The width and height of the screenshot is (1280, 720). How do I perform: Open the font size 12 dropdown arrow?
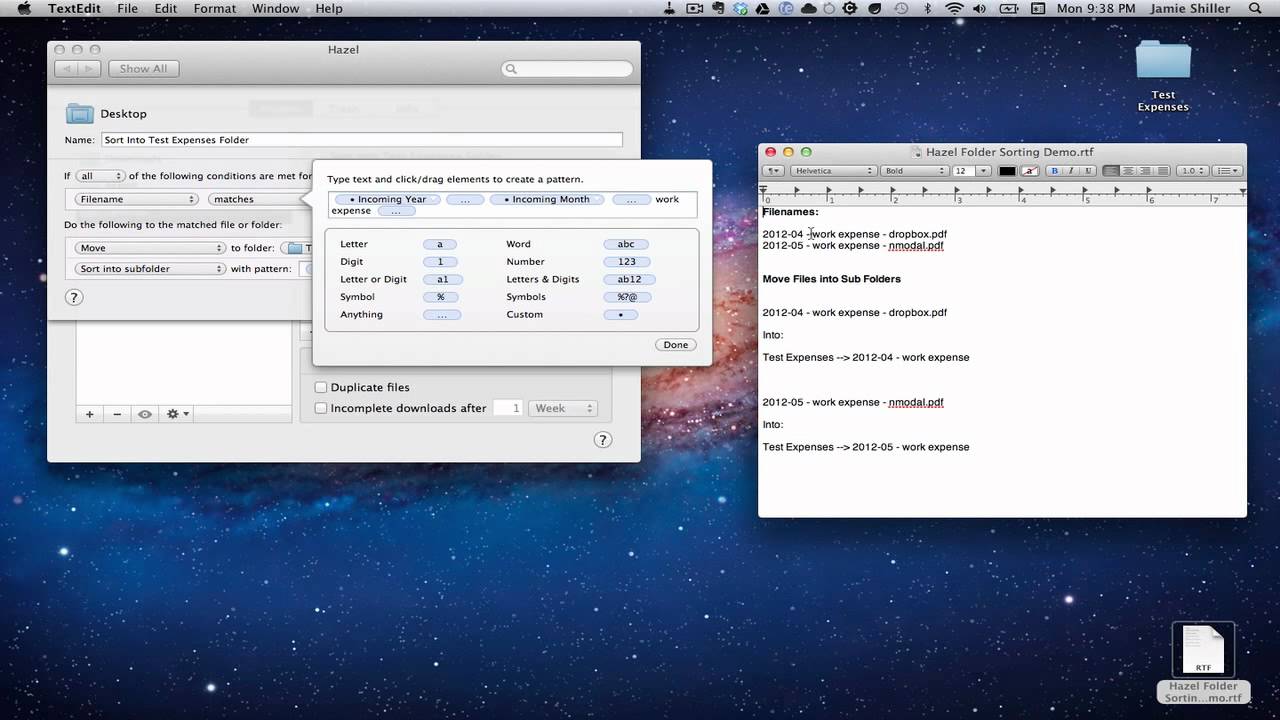coord(984,171)
